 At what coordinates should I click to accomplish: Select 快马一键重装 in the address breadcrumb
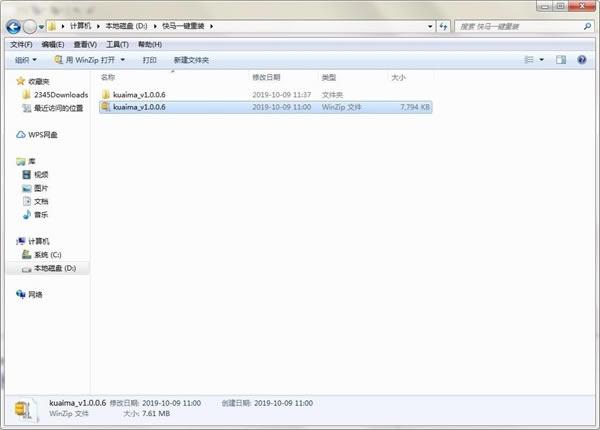(183, 26)
